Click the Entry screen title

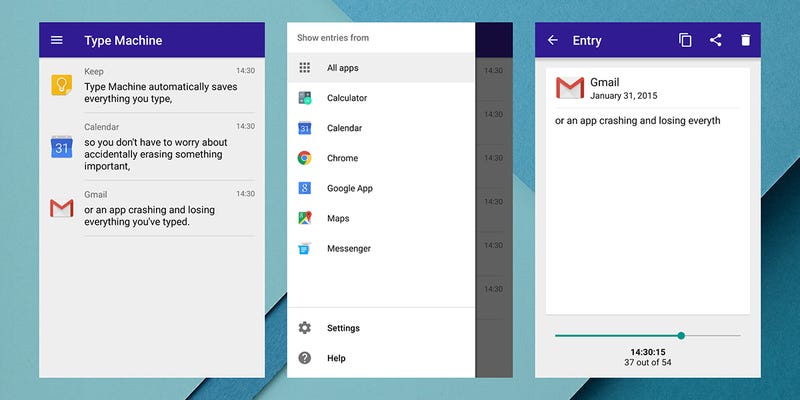coord(587,41)
